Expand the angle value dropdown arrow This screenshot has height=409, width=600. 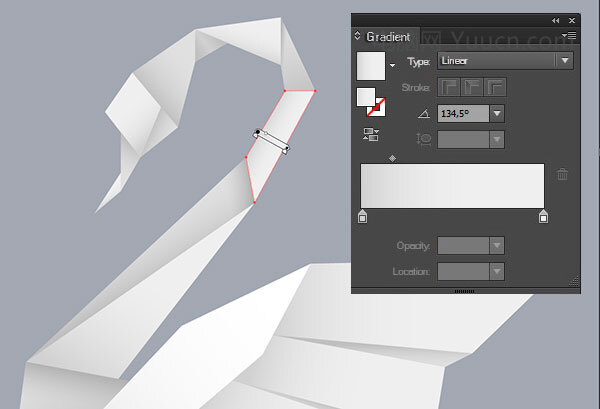tap(497, 114)
